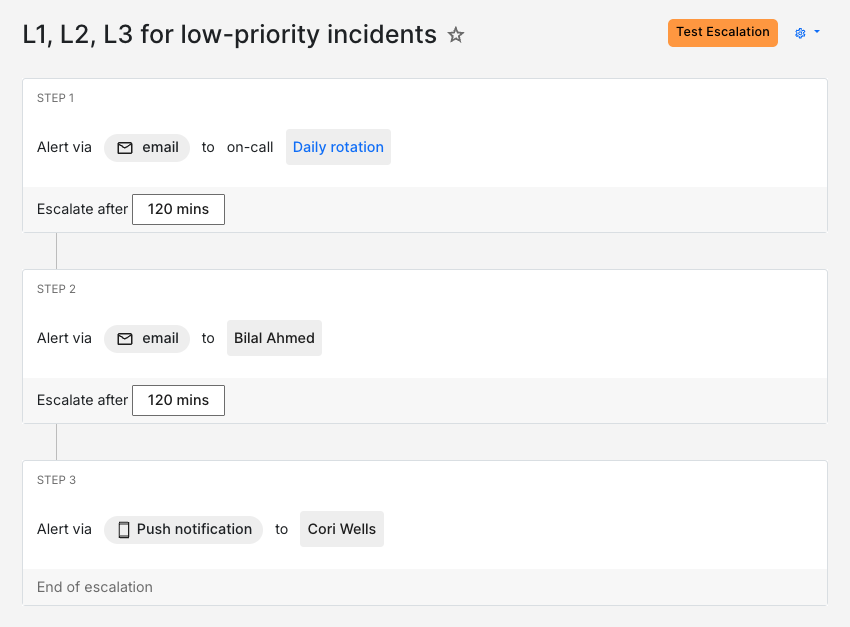
Task: Expand the caret next to the settings gear
Action: pyautogui.click(x=816, y=32)
